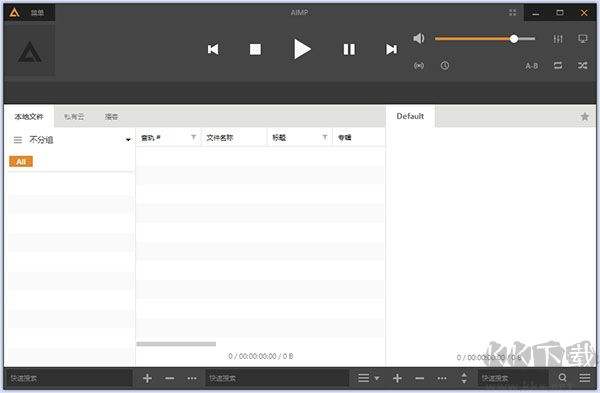Switch to the 播客 tab
This screenshot has height=393, width=600.
point(111,116)
